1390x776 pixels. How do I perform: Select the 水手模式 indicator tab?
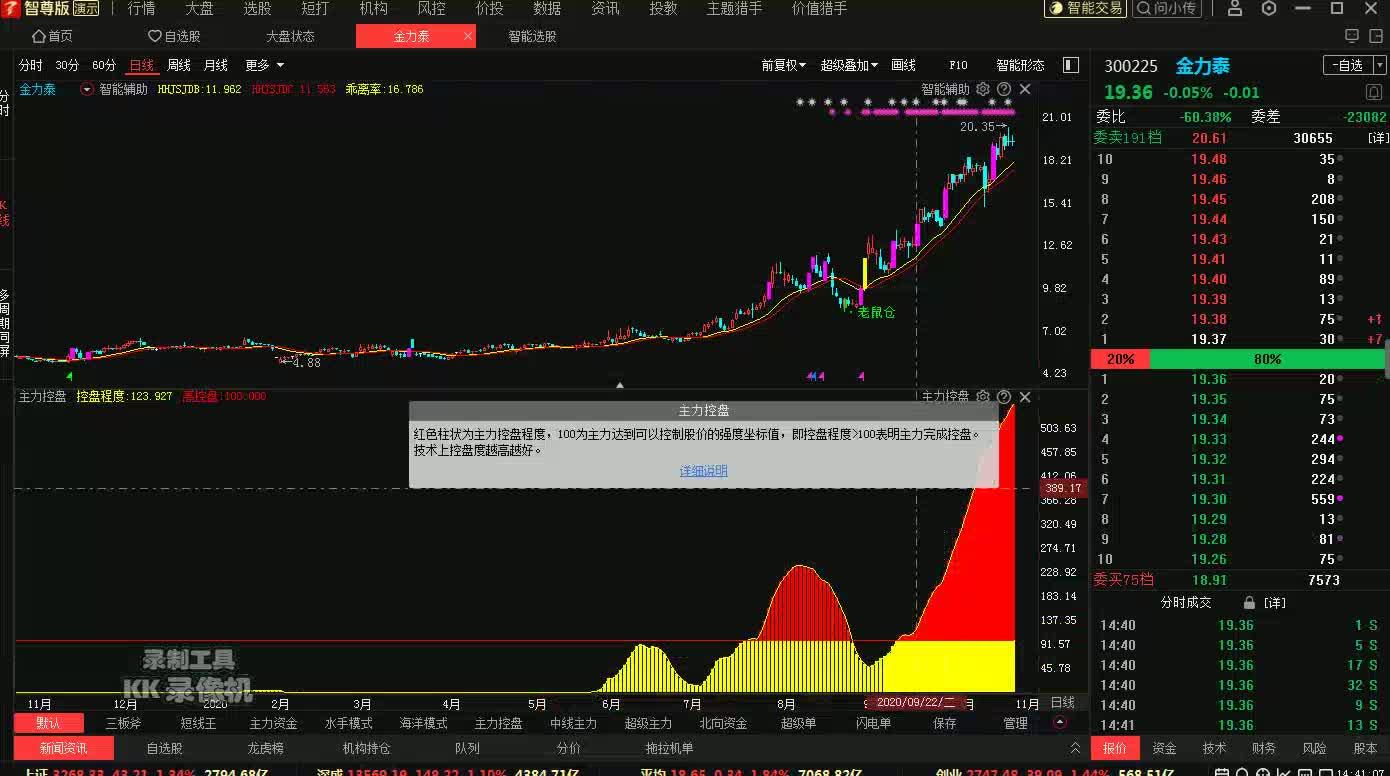[x=348, y=723]
